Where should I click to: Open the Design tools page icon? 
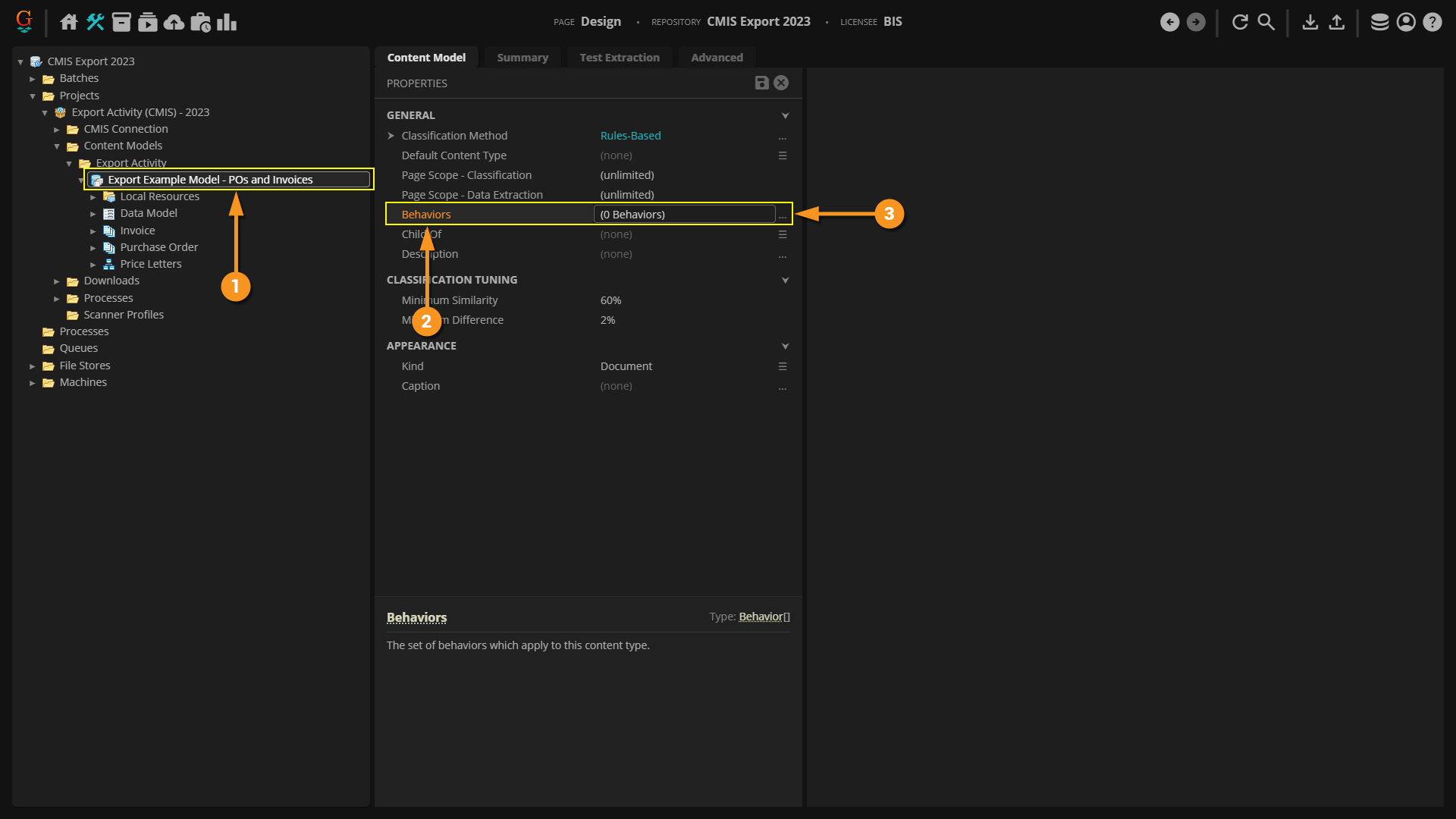tap(95, 22)
